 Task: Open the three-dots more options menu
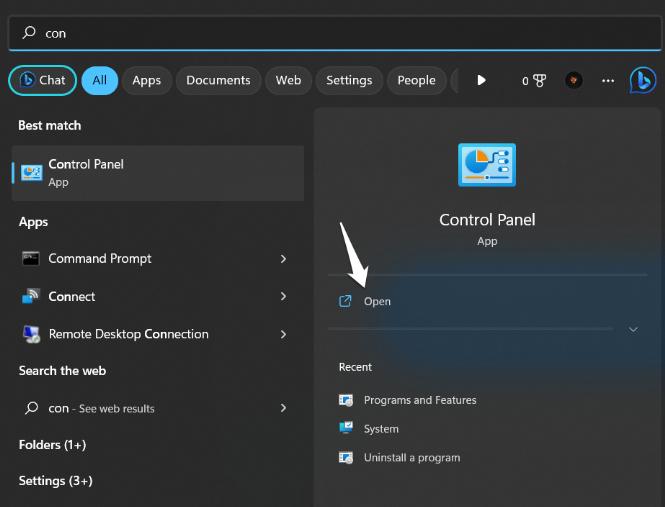pyautogui.click(x=608, y=81)
